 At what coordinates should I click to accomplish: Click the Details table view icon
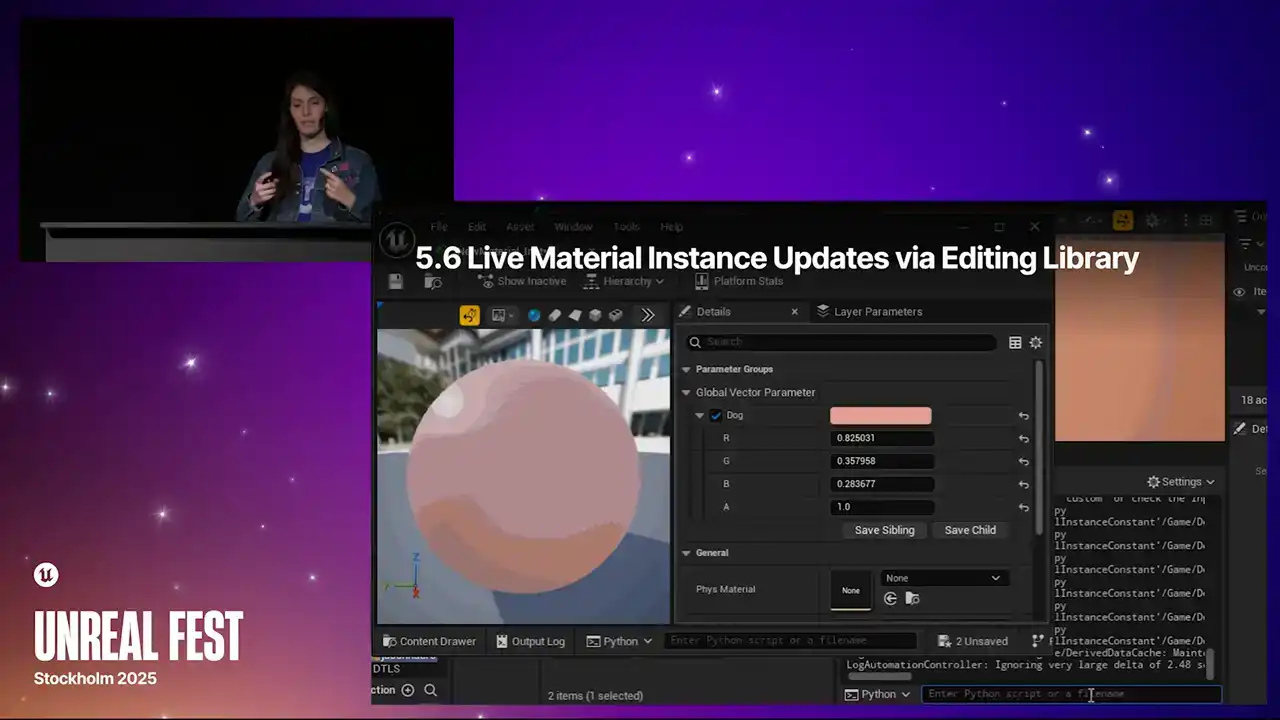(1015, 342)
